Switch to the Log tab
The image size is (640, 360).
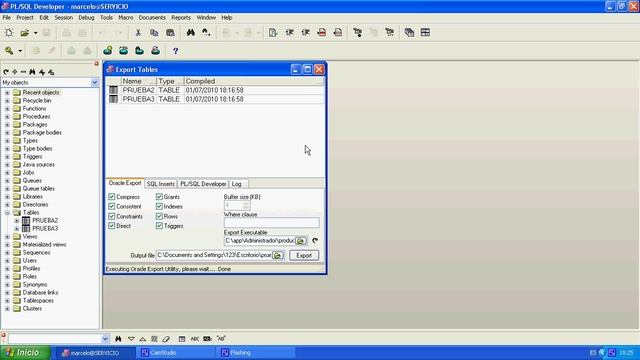coord(237,184)
